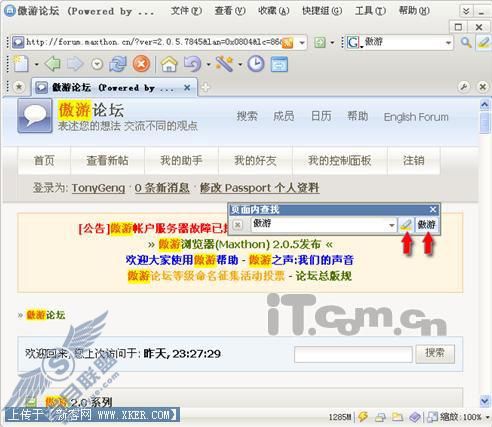Open the navigation history round dropdown
Screen dimensions: 492x427
pyautogui.click(x=97, y=64)
